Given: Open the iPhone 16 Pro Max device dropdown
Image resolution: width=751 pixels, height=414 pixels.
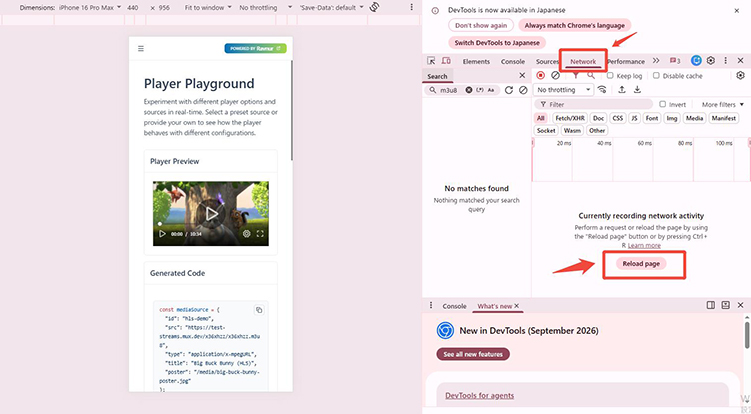Looking at the screenshot, I should click(x=90, y=8).
